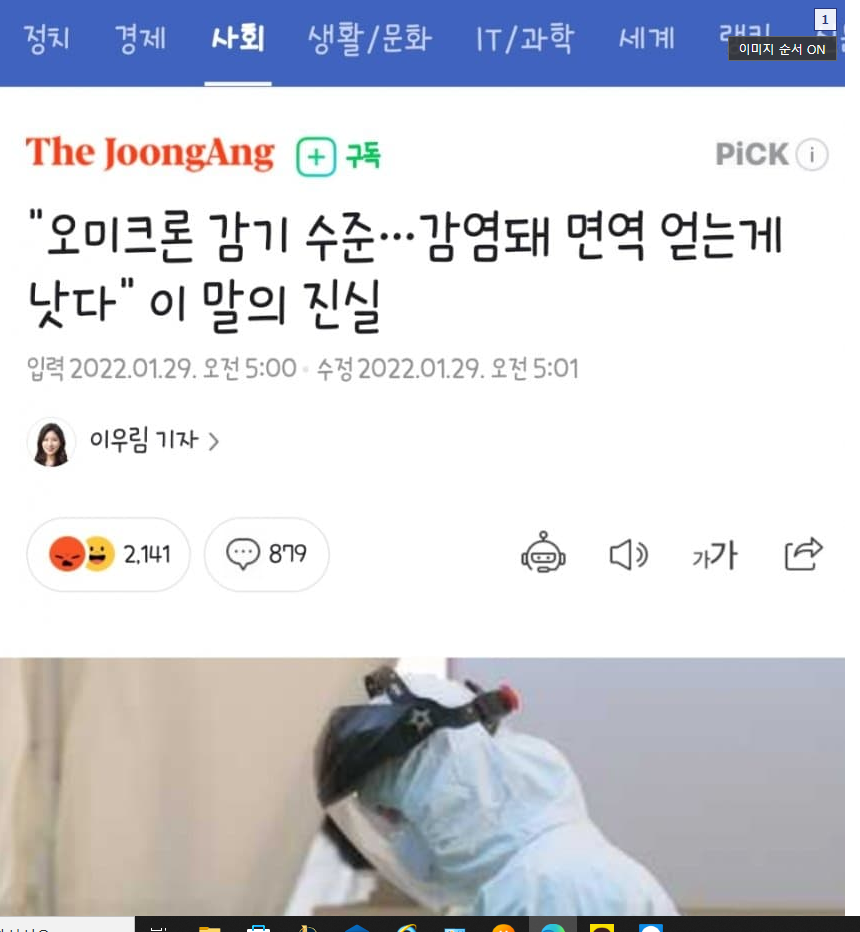Click the green plus subscribe icon

[316, 157]
